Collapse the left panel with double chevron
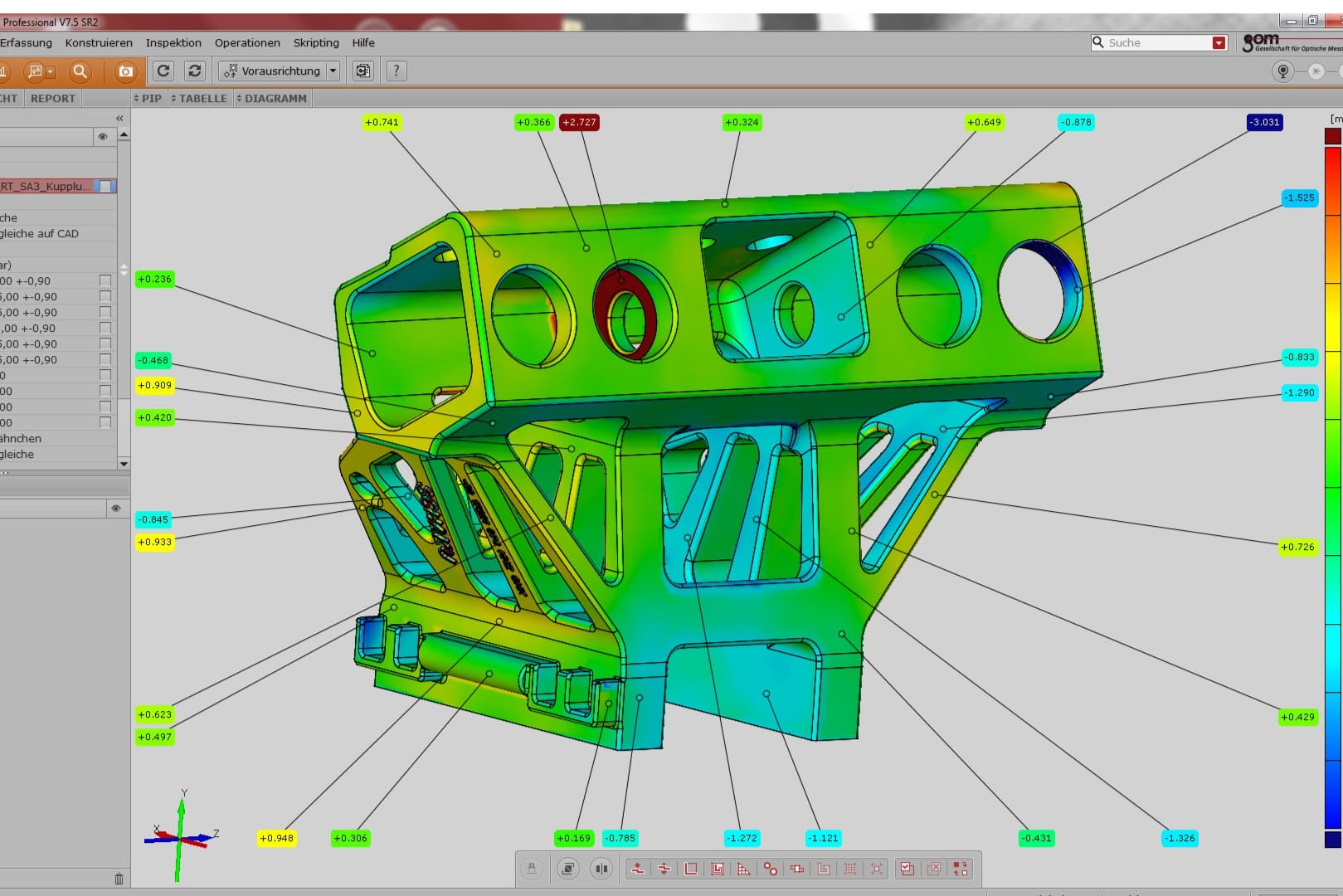The height and width of the screenshot is (896, 1343). [x=119, y=119]
